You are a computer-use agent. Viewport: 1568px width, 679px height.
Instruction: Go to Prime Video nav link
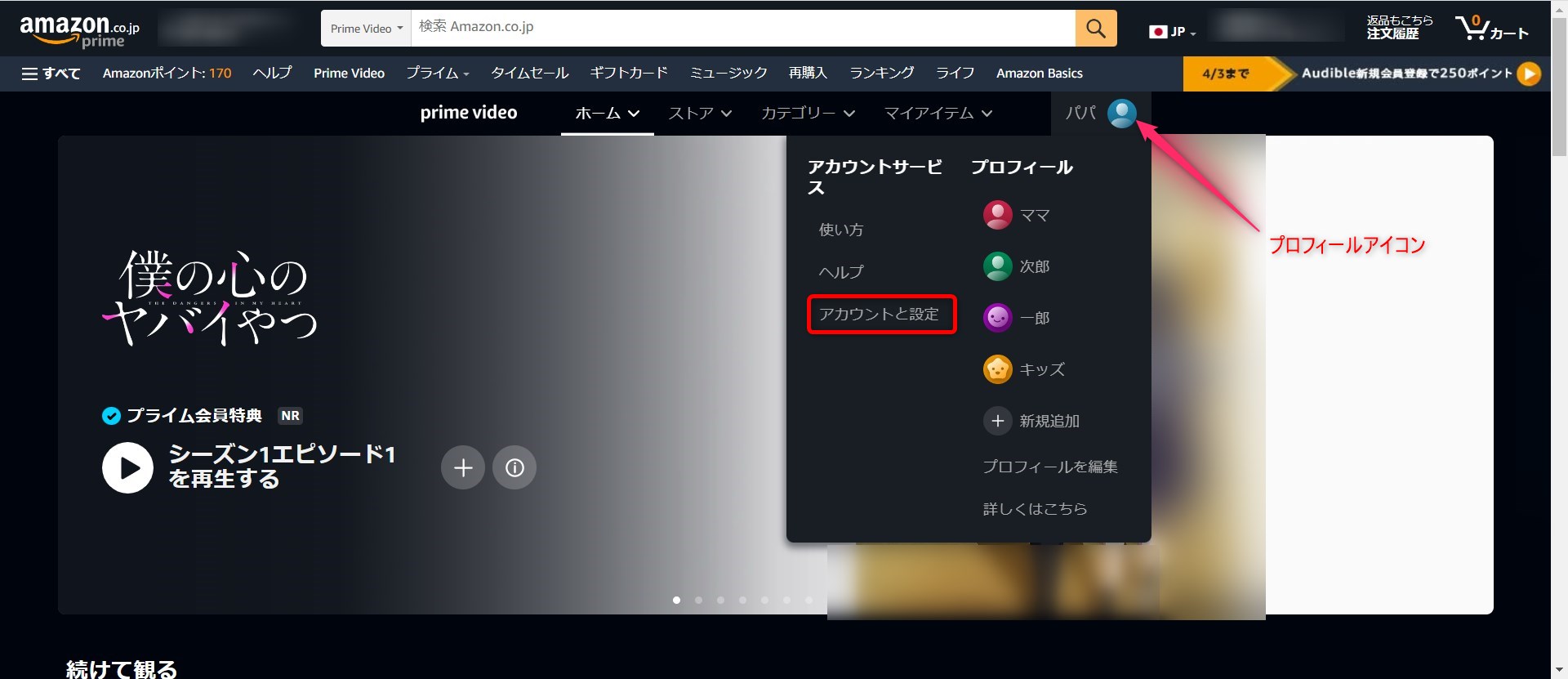tap(349, 74)
